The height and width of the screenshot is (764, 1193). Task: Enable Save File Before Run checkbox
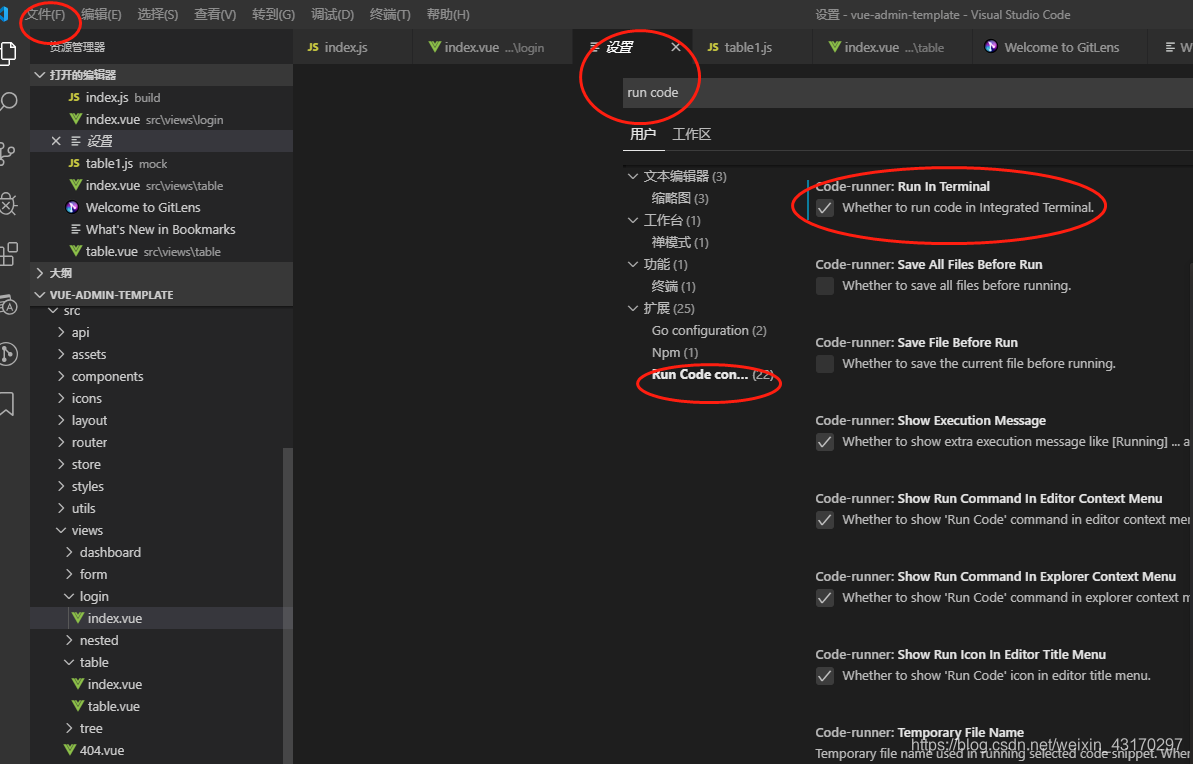click(x=825, y=364)
